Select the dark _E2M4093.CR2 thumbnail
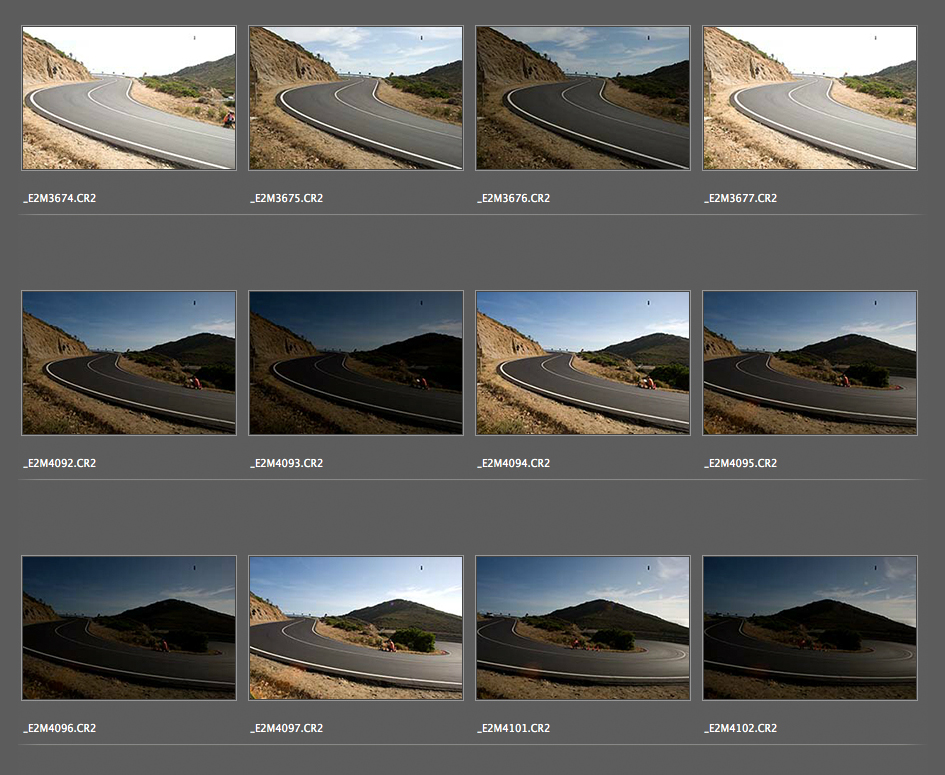The width and height of the screenshot is (945, 775). tap(356, 363)
